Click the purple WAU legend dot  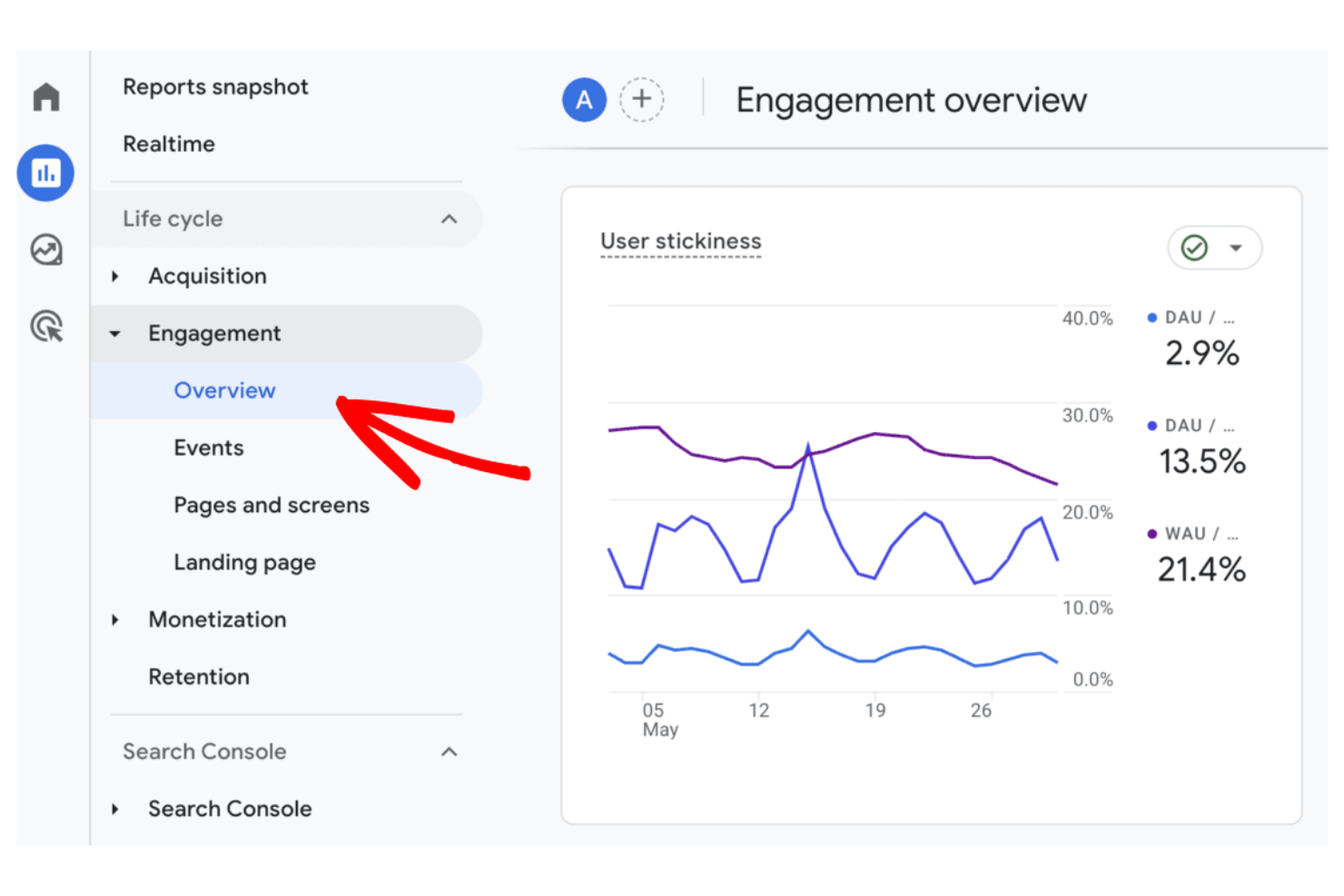click(1151, 534)
